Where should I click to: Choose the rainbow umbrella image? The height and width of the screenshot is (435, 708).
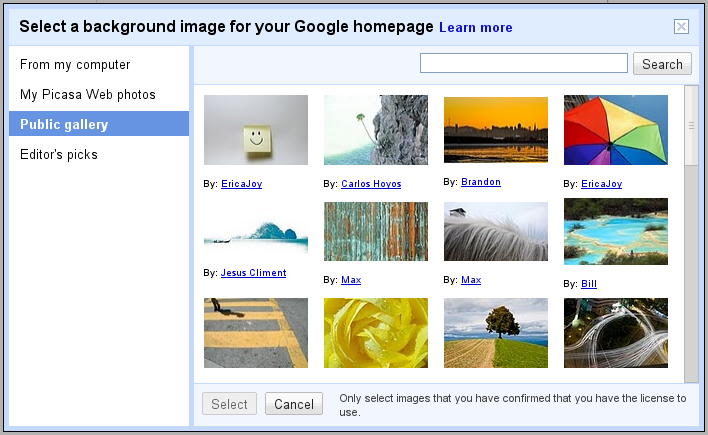[616, 130]
